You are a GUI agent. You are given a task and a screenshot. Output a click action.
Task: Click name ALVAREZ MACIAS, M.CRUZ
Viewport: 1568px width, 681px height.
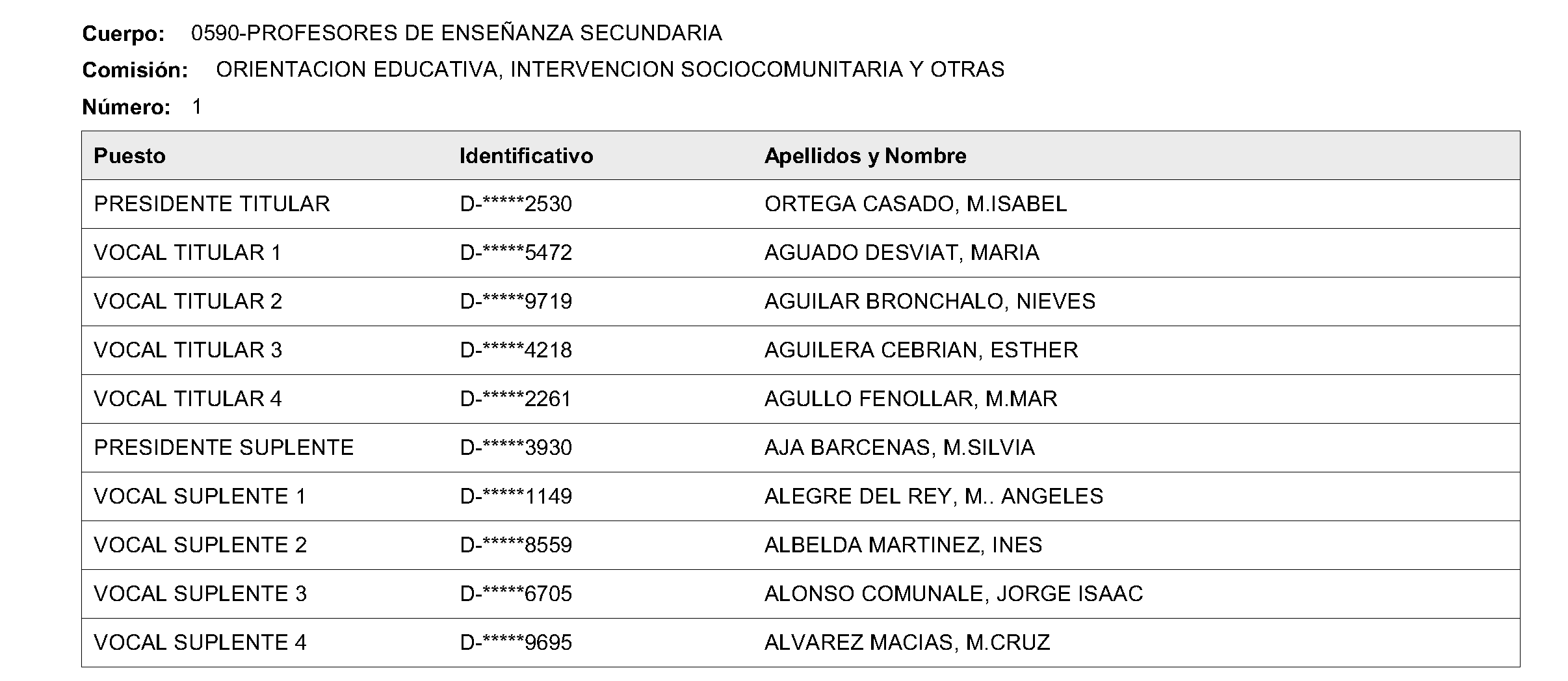[x=907, y=643]
